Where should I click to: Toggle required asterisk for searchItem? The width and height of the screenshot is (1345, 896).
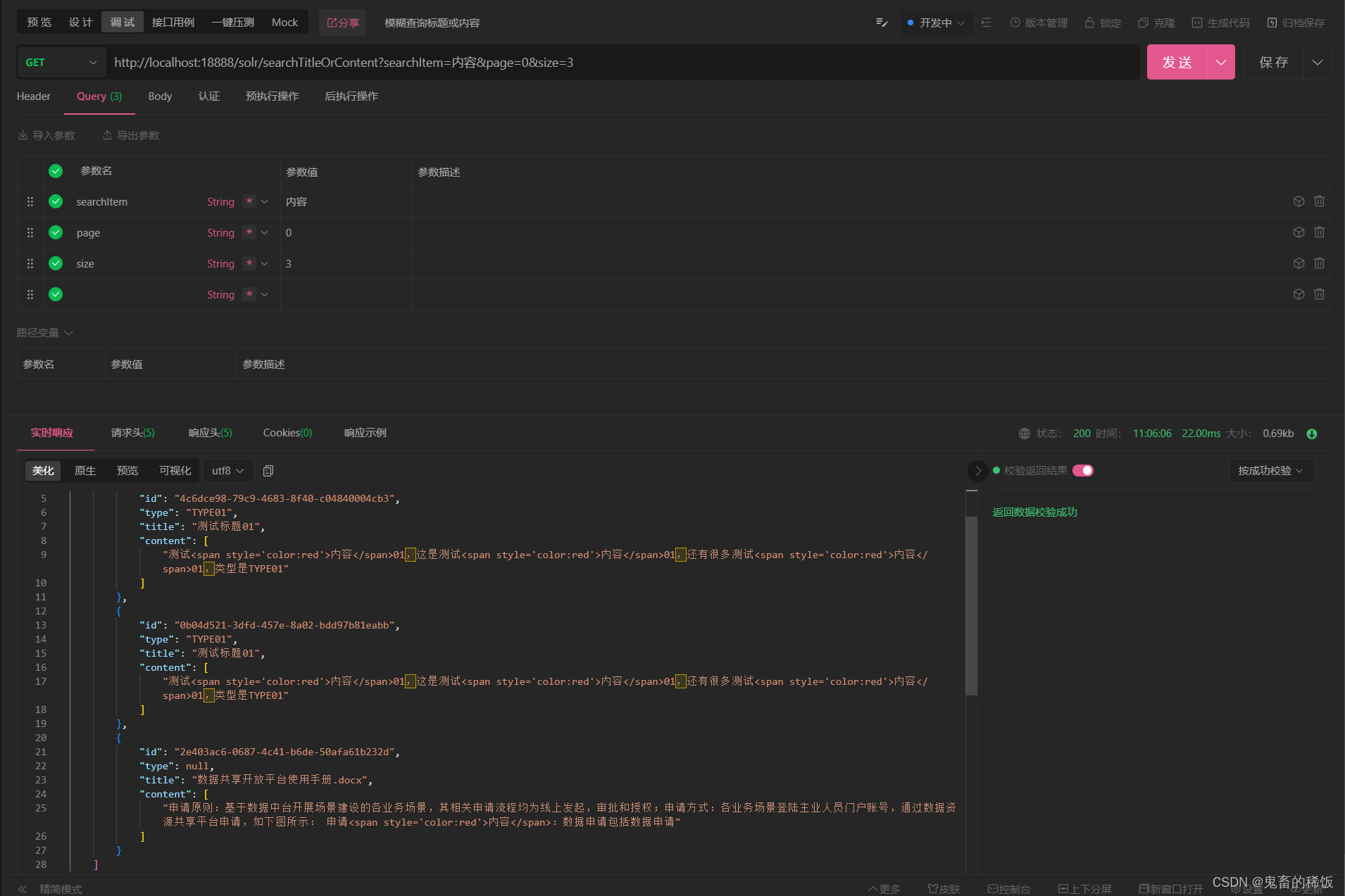tap(249, 201)
